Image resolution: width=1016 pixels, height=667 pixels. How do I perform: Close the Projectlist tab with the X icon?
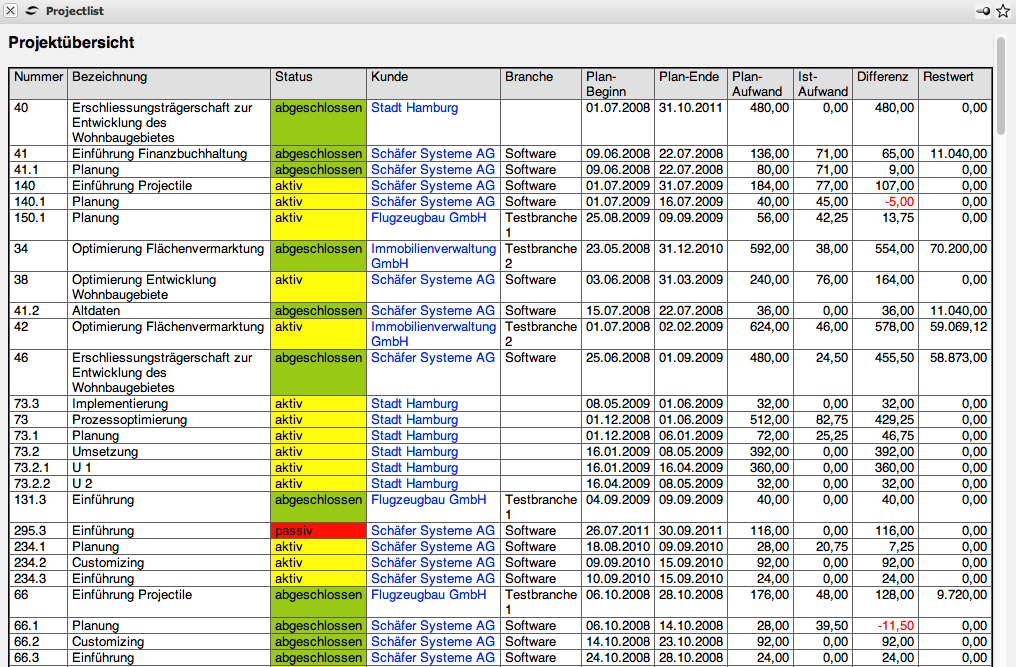point(11,11)
